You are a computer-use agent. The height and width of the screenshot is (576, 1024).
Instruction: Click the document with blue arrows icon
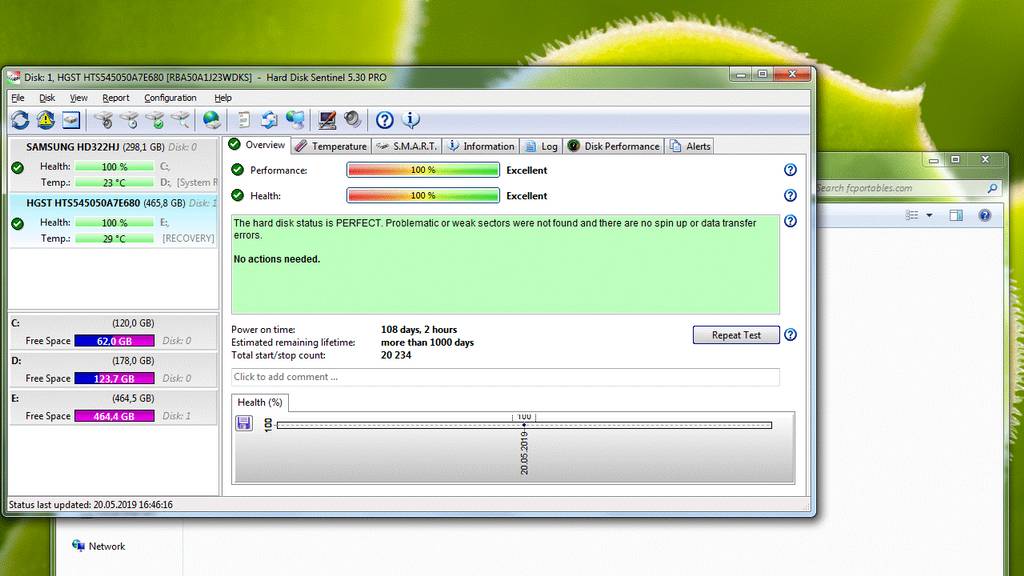pyautogui.click(x=269, y=120)
